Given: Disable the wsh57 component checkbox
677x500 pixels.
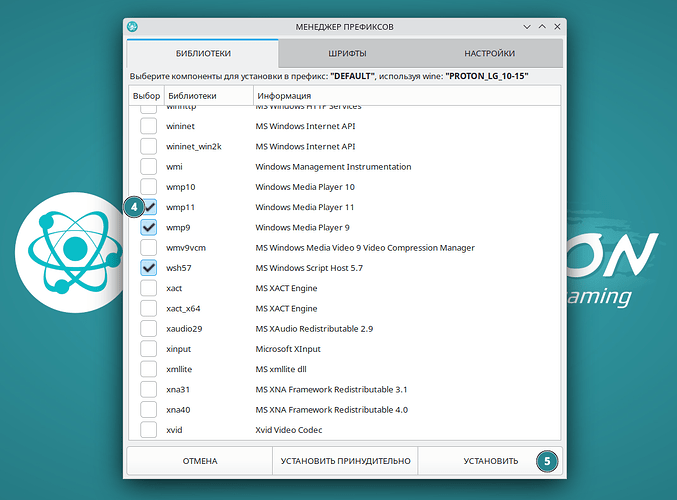Looking at the screenshot, I should pyautogui.click(x=149, y=268).
